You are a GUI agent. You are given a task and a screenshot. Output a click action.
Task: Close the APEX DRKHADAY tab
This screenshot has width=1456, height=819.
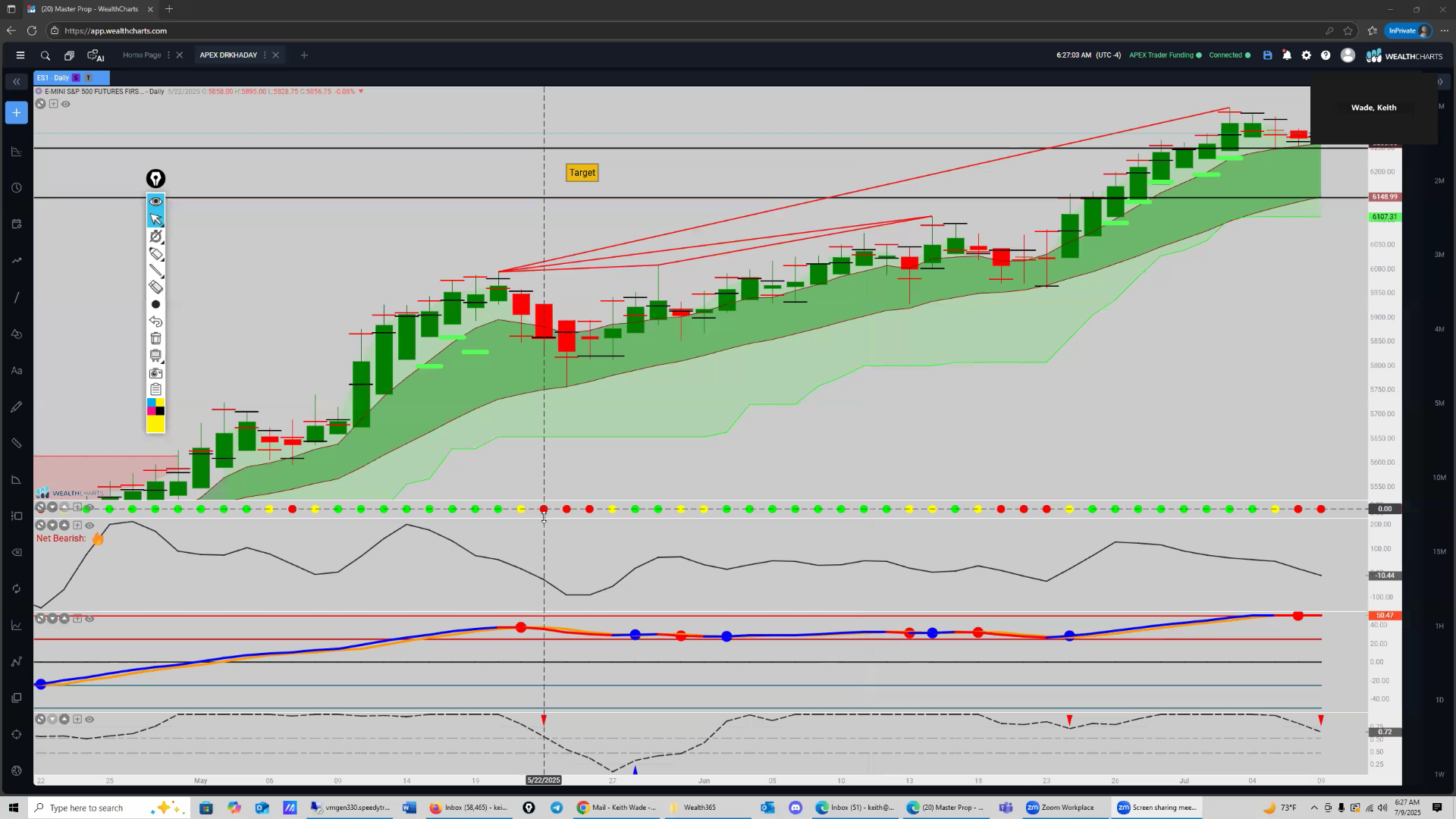click(x=275, y=55)
